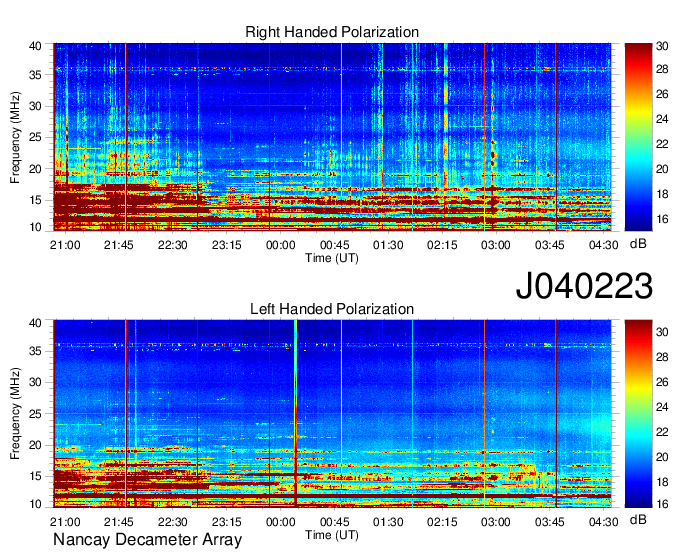Click the 22:30 tick on top time axis

[x=173, y=245]
